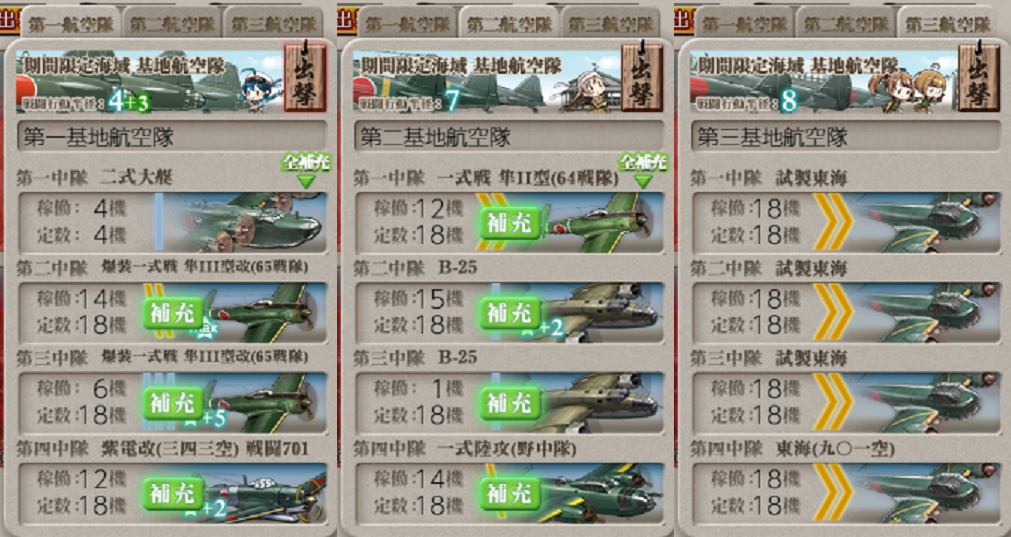Edit the 第一基地航空隊 name field
Image resolution: width=1011 pixels, height=537 pixels.
[x=172, y=137]
